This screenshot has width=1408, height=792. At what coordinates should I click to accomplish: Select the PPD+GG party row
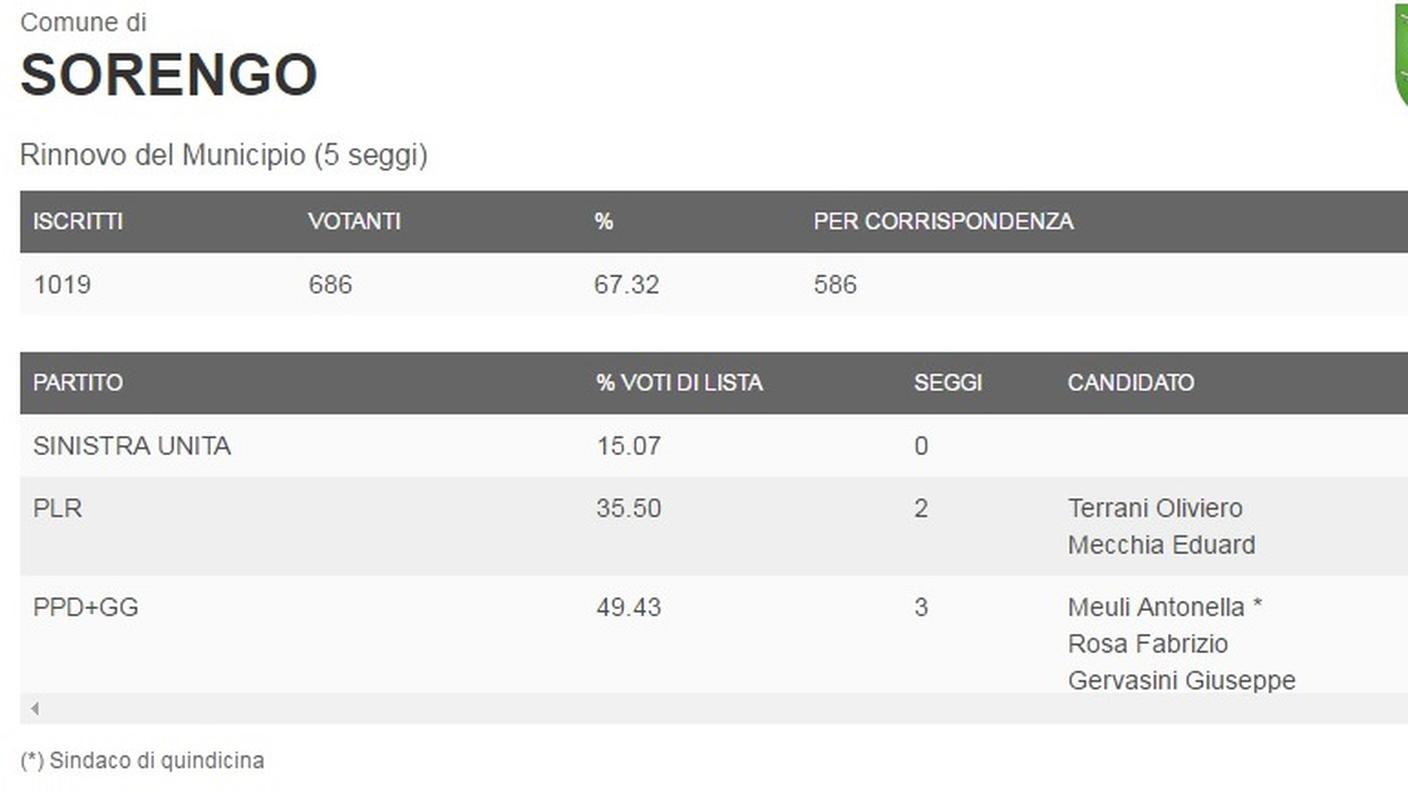(714, 634)
